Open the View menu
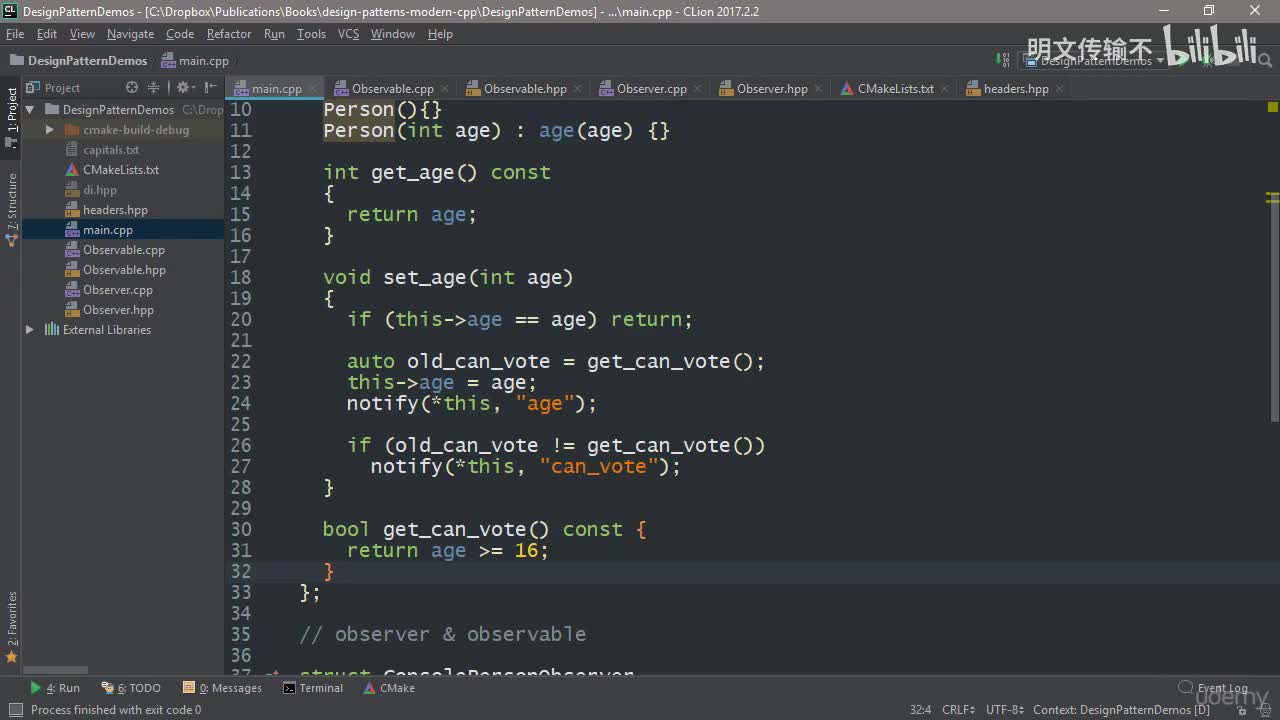The height and width of the screenshot is (720, 1280). coord(82,34)
